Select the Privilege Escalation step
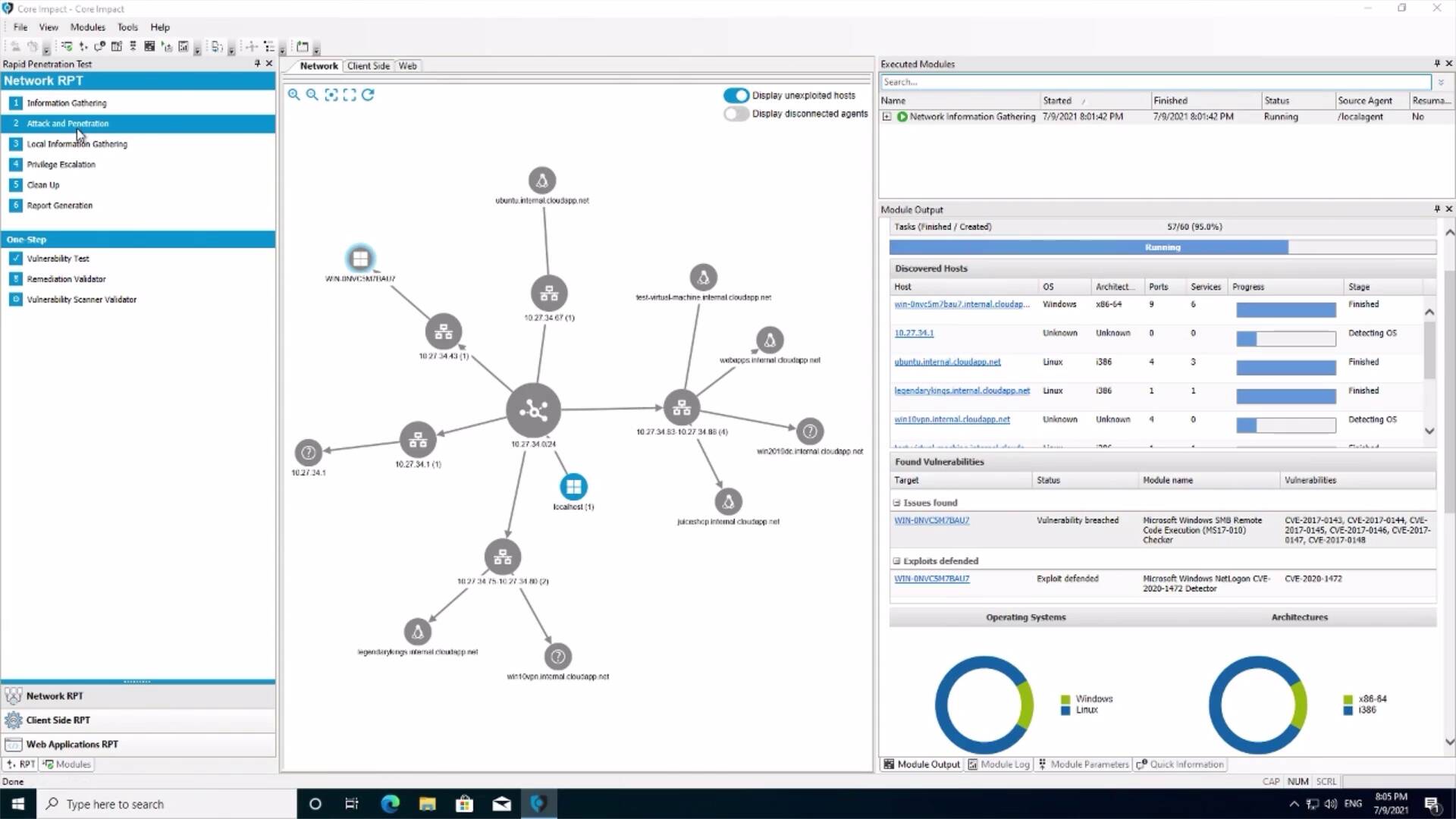 click(138, 165)
